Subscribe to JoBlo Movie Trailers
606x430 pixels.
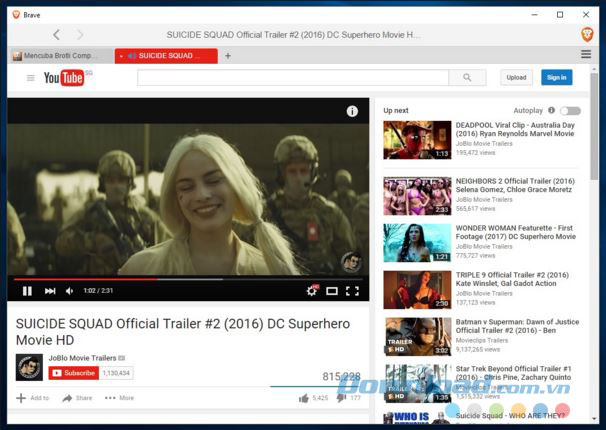pos(74,373)
